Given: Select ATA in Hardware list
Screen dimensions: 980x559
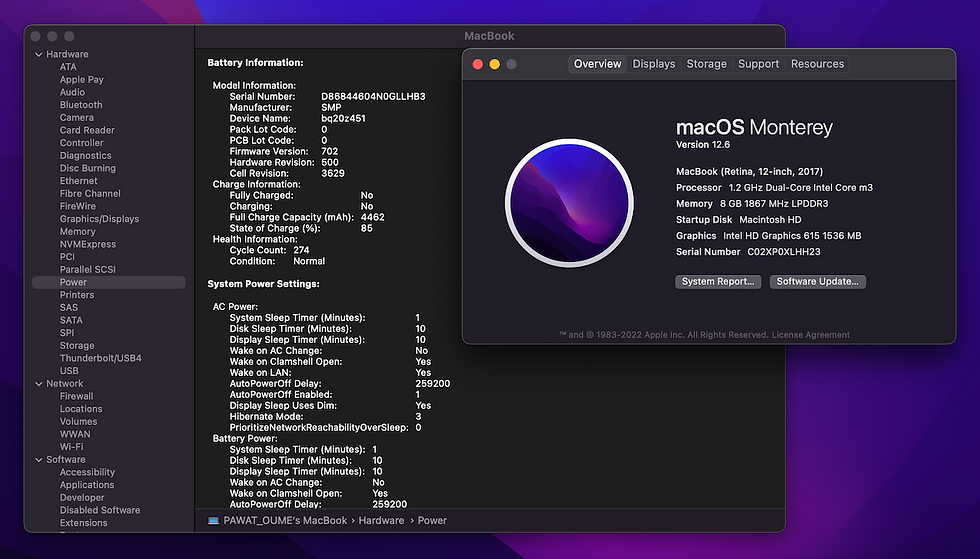Looking at the screenshot, I should pos(68,67).
